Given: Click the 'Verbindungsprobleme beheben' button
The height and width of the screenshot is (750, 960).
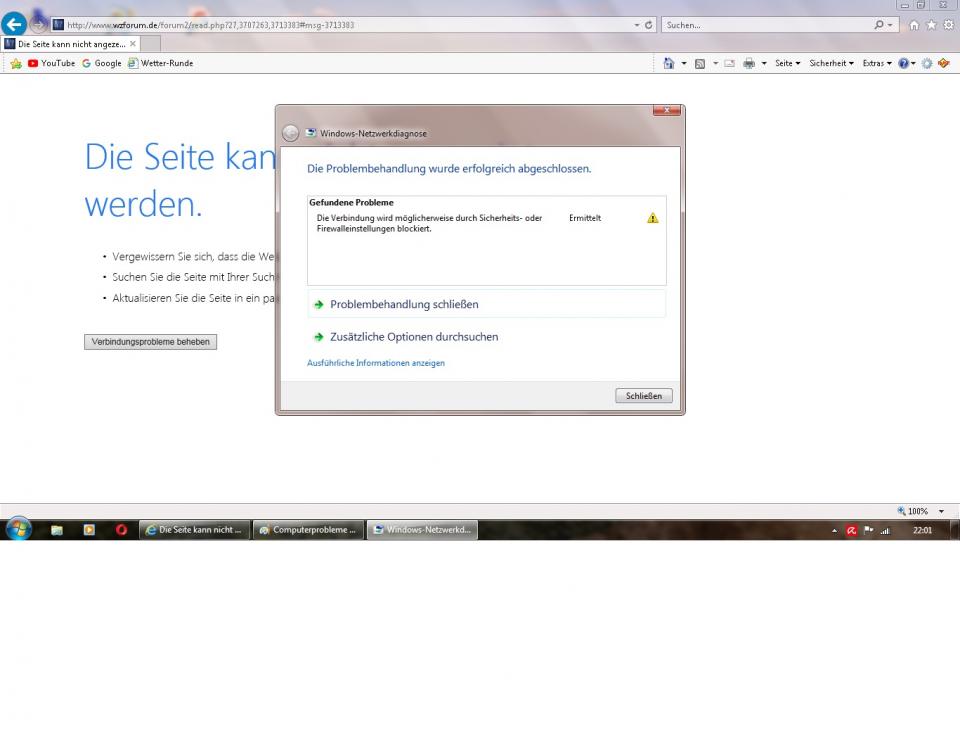Looking at the screenshot, I should point(150,342).
